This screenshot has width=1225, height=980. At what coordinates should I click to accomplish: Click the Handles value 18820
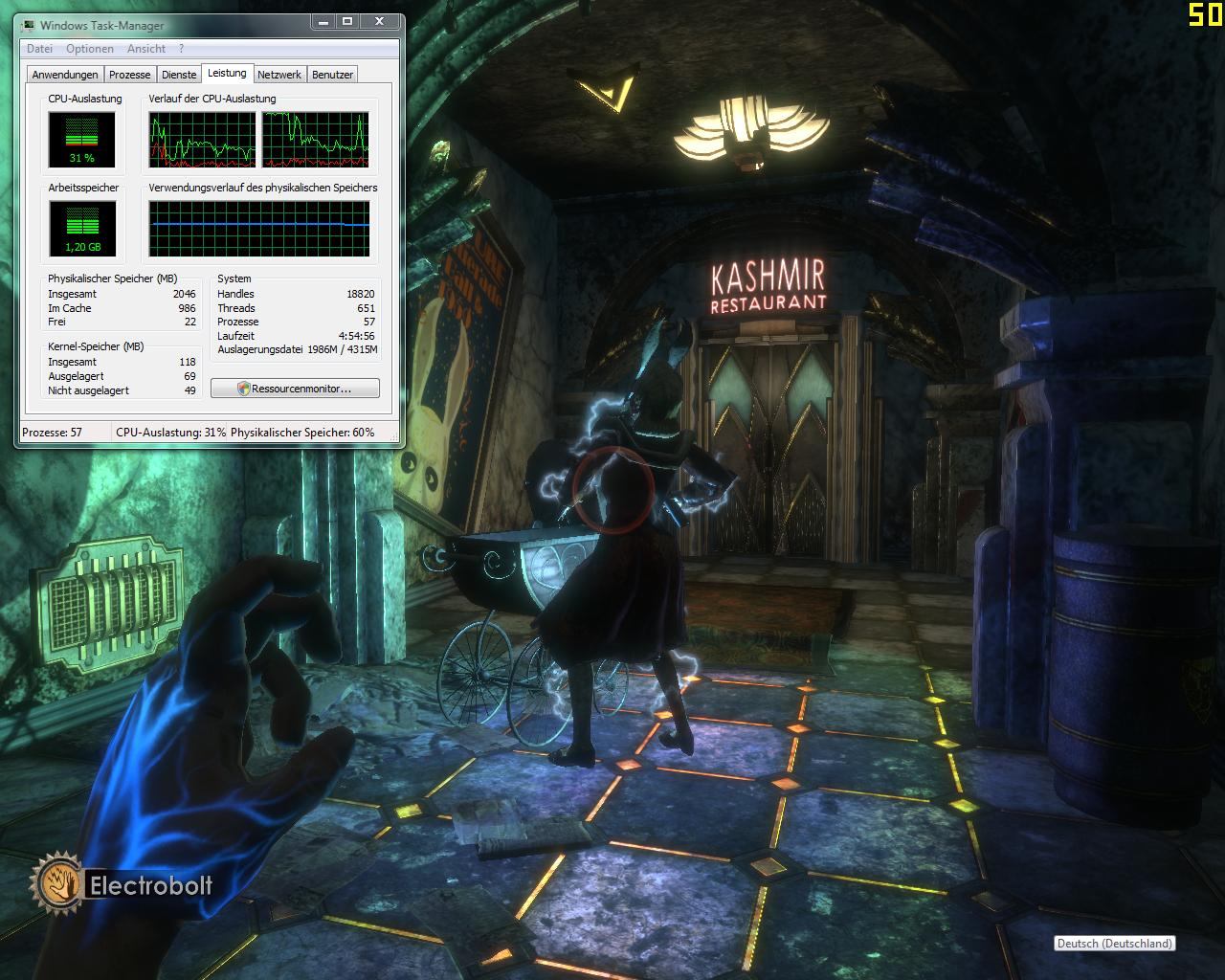click(x=360, y=294)
